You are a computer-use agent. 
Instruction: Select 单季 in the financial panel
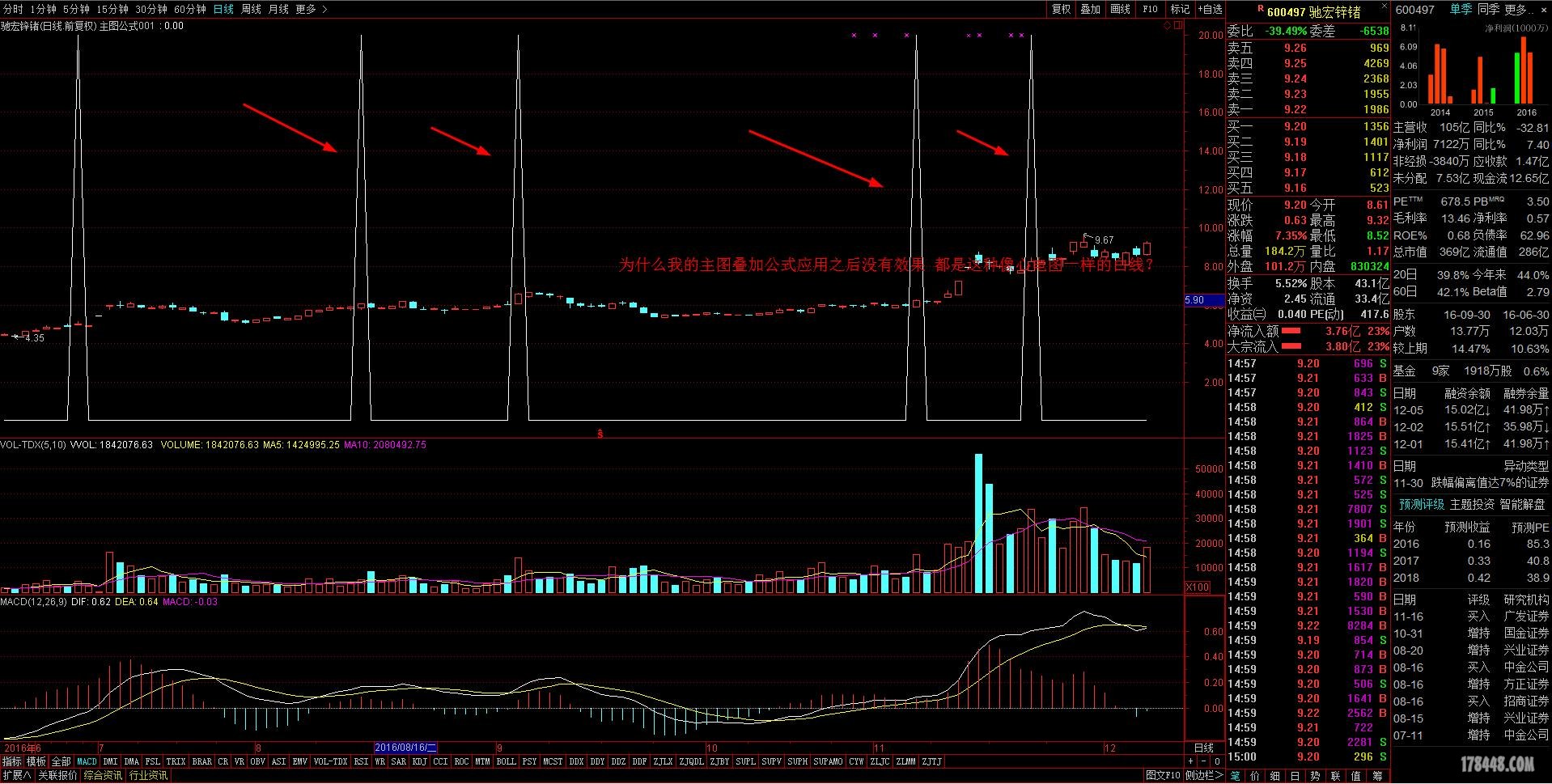click(x=1461, y=10)
